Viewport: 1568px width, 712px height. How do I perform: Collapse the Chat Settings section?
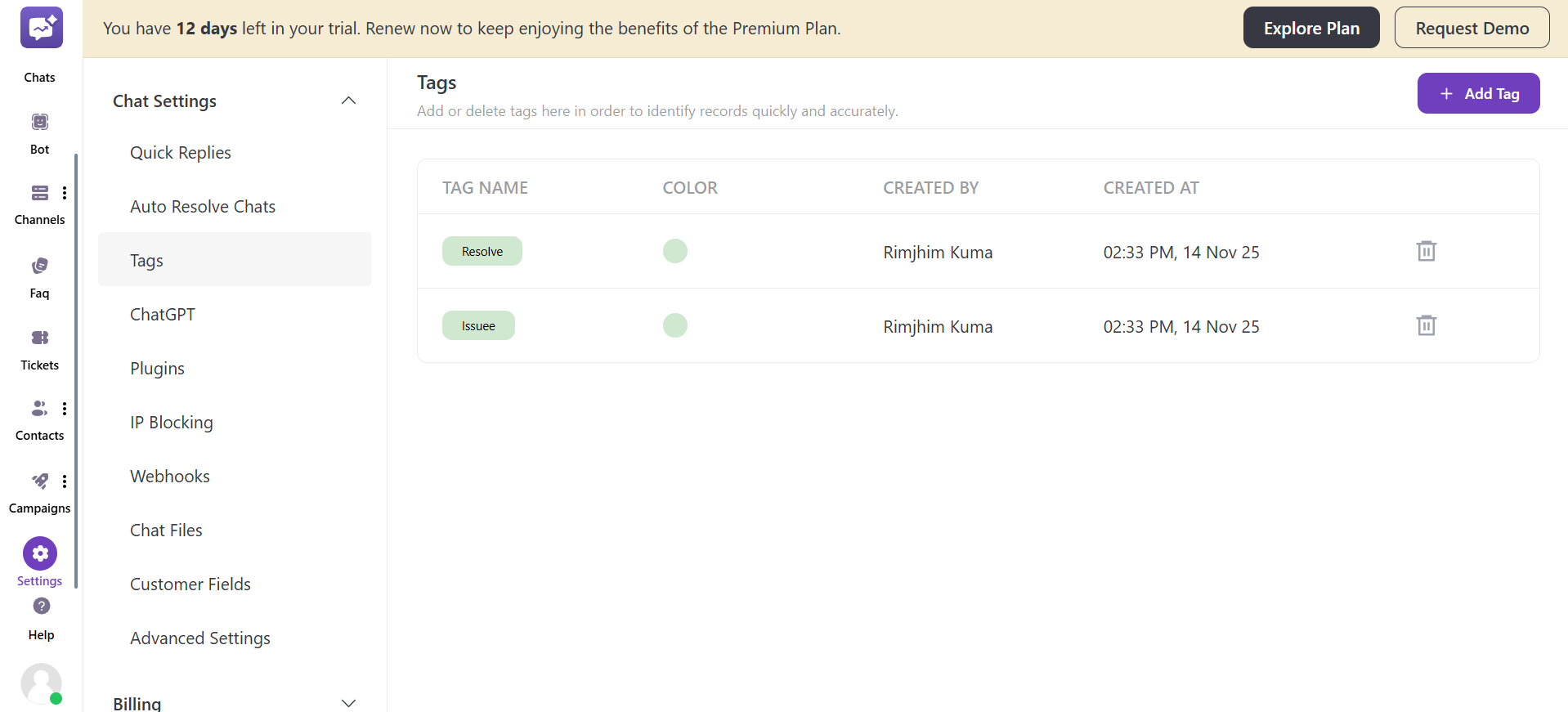coord(348,101)
